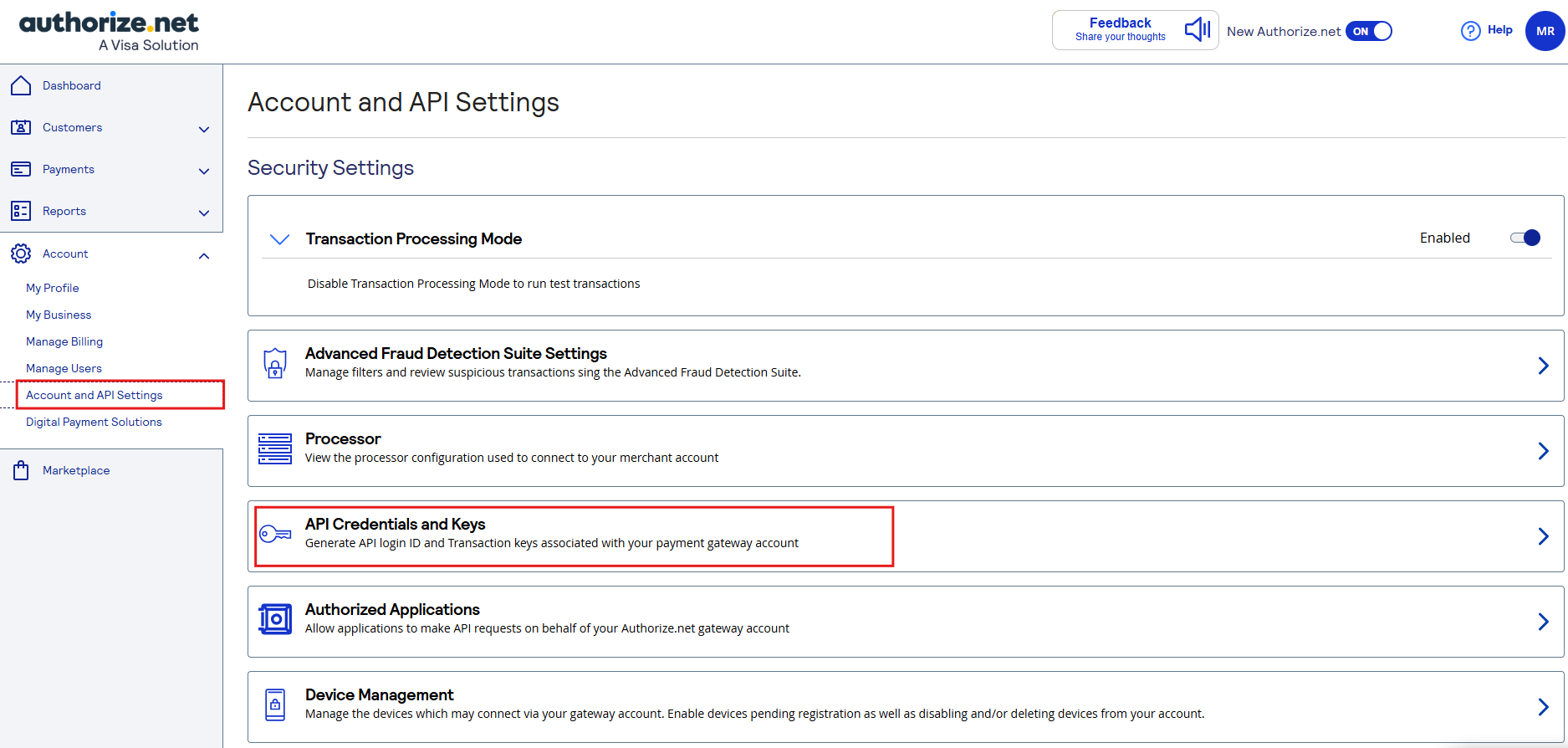The image size is (1568, 748).
Task: Open Manage Users in the sidebar
Action: click(x=64, y=368)
